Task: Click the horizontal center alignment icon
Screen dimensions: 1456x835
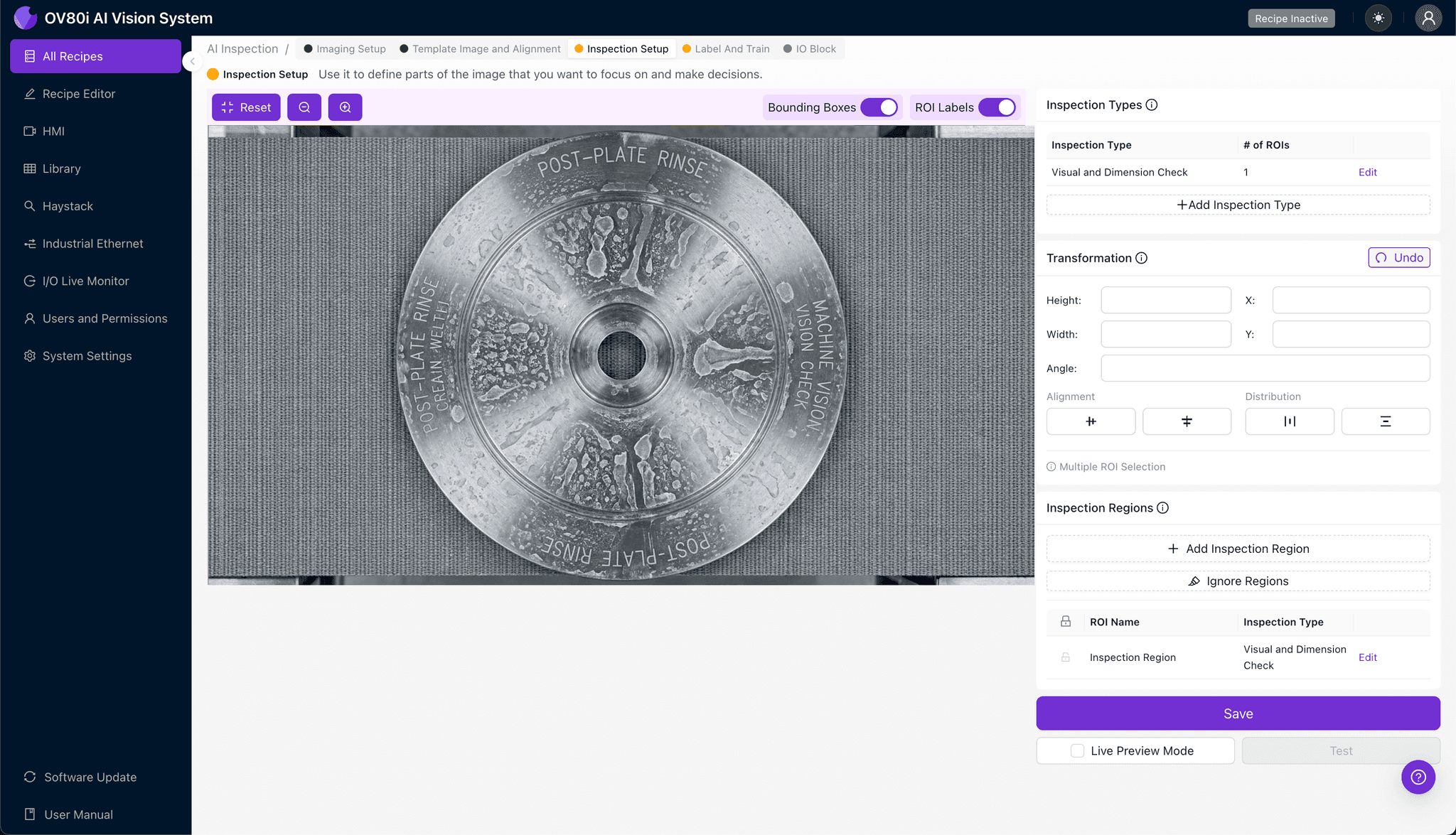Action: click(x=1091, y=421)
